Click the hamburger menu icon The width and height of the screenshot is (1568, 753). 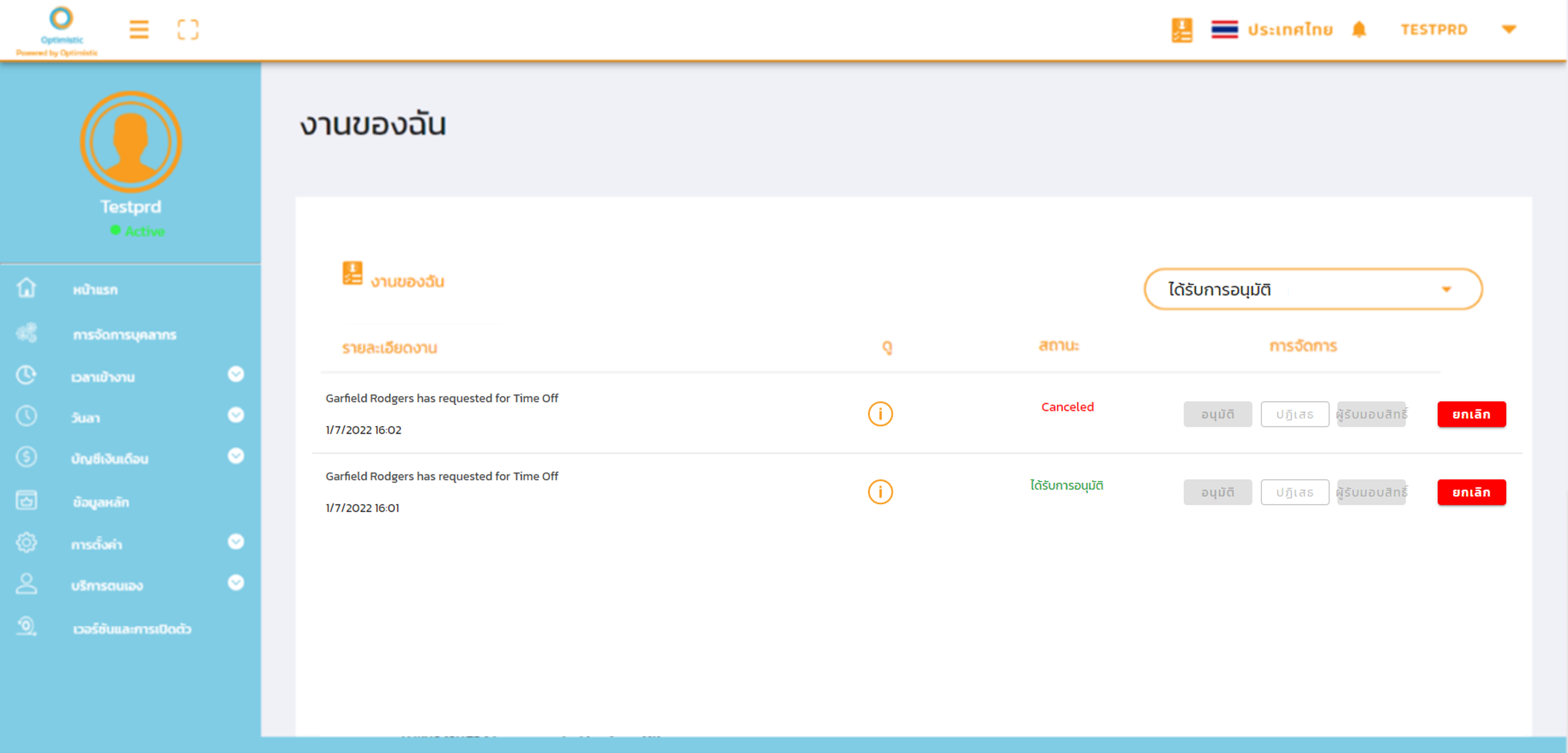coord(139,29)
